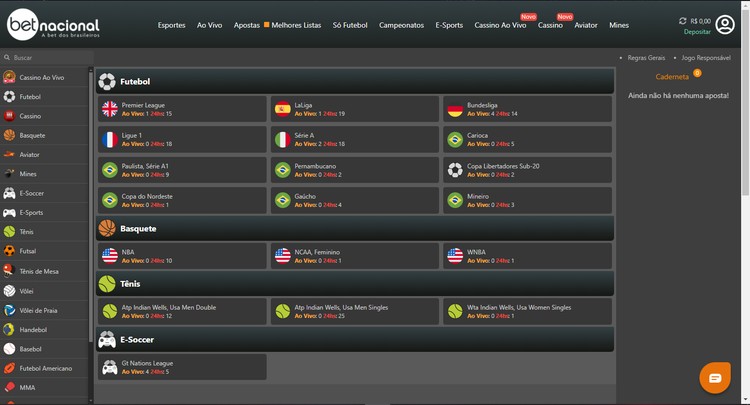750x405 pixels.
Task: Open Futsal in the sidebar
Action: pos(44,251)
